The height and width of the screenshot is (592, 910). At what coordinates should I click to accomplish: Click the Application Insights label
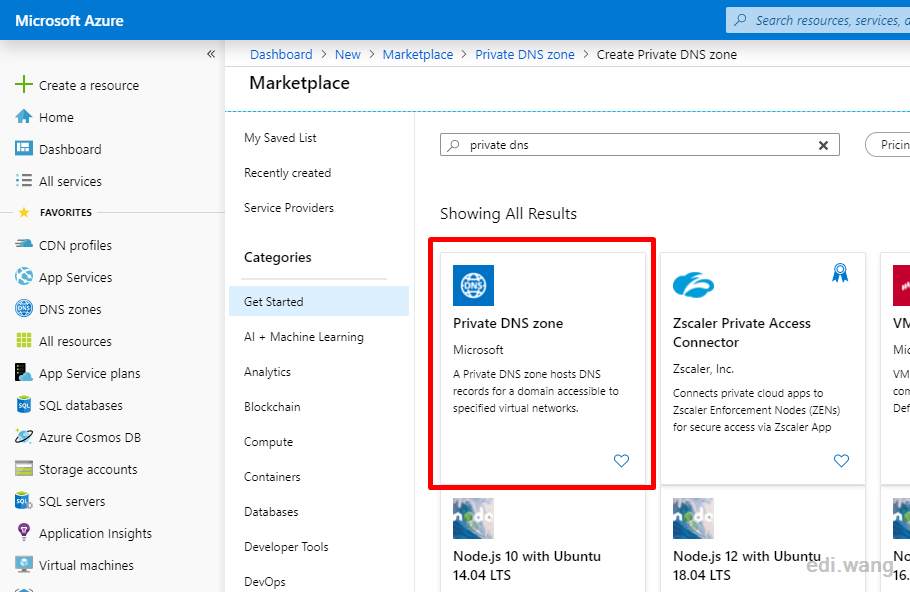coord(95,533)
